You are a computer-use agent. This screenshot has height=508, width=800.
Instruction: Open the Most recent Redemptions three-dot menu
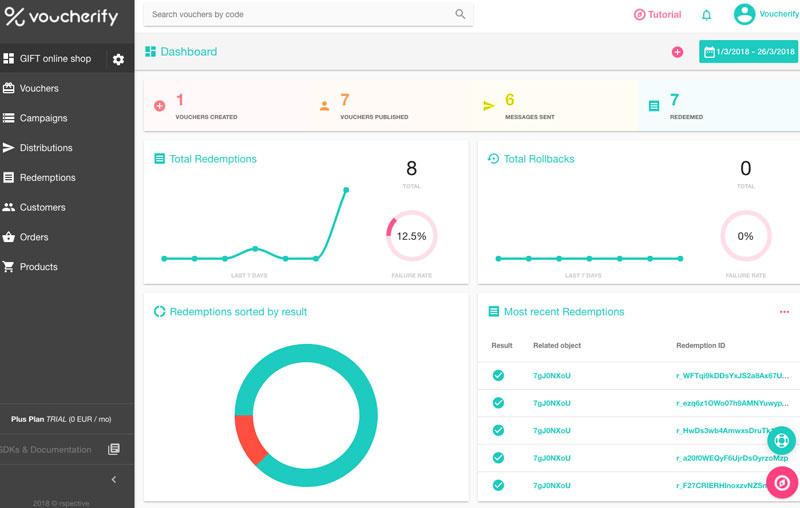coord(784,312)
